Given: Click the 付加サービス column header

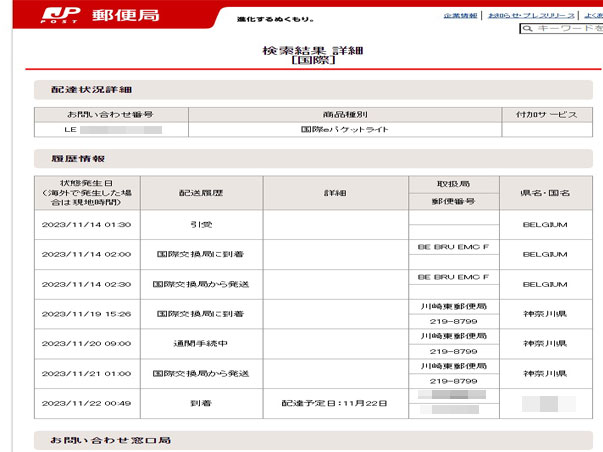Looking at the screenshot, I should tap(546, 115).
